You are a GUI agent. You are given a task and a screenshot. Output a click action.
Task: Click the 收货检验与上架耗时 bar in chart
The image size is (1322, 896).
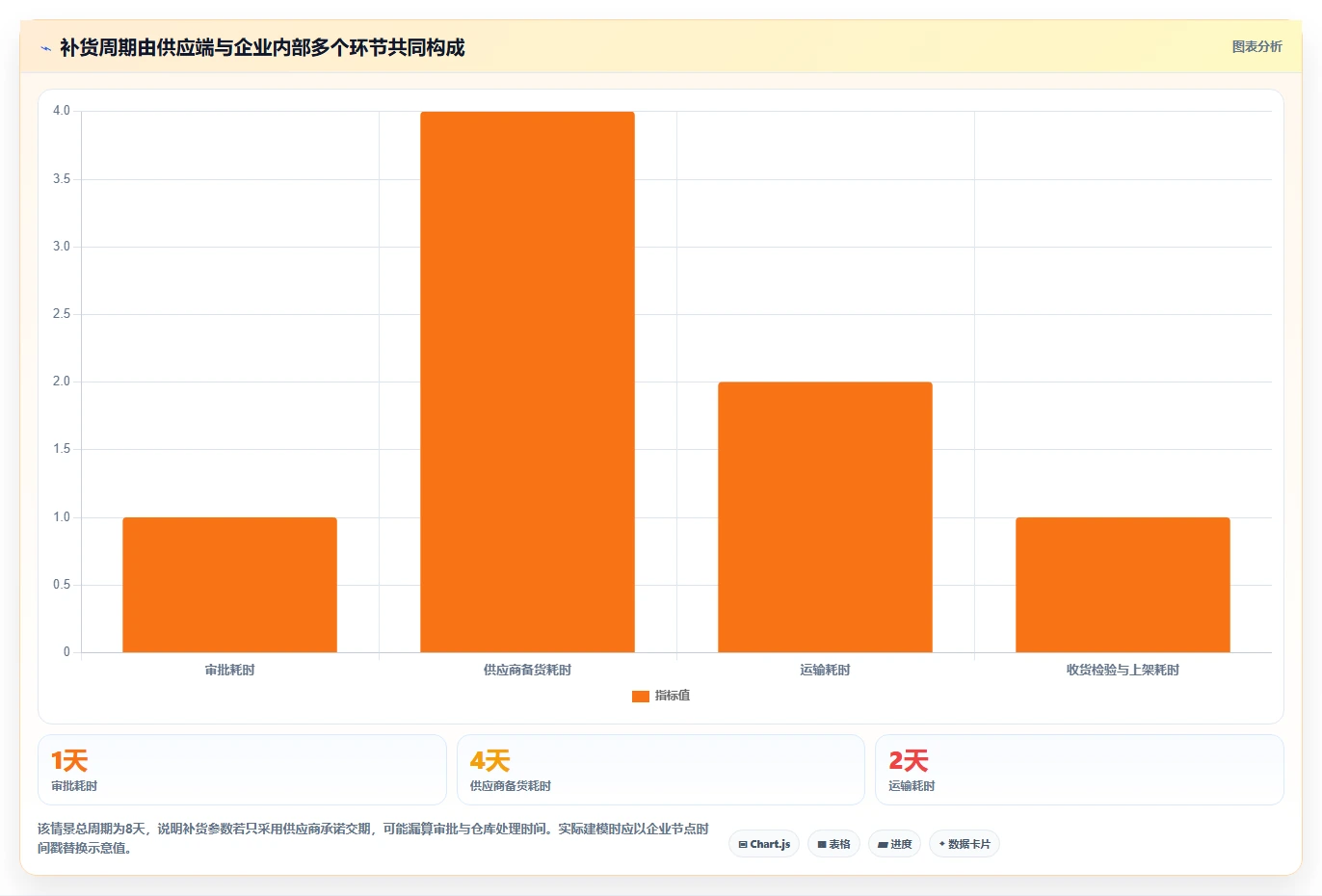pyautogui.click(x=1123, y=585)
